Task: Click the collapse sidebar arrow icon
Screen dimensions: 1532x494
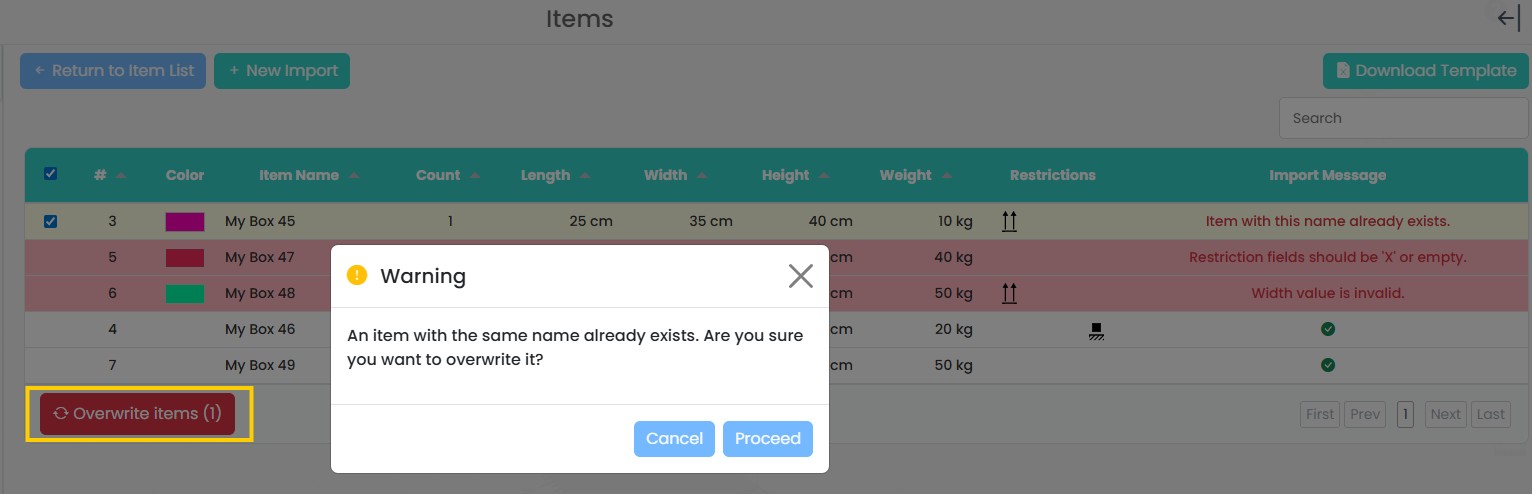Action: click(1508, 19)
